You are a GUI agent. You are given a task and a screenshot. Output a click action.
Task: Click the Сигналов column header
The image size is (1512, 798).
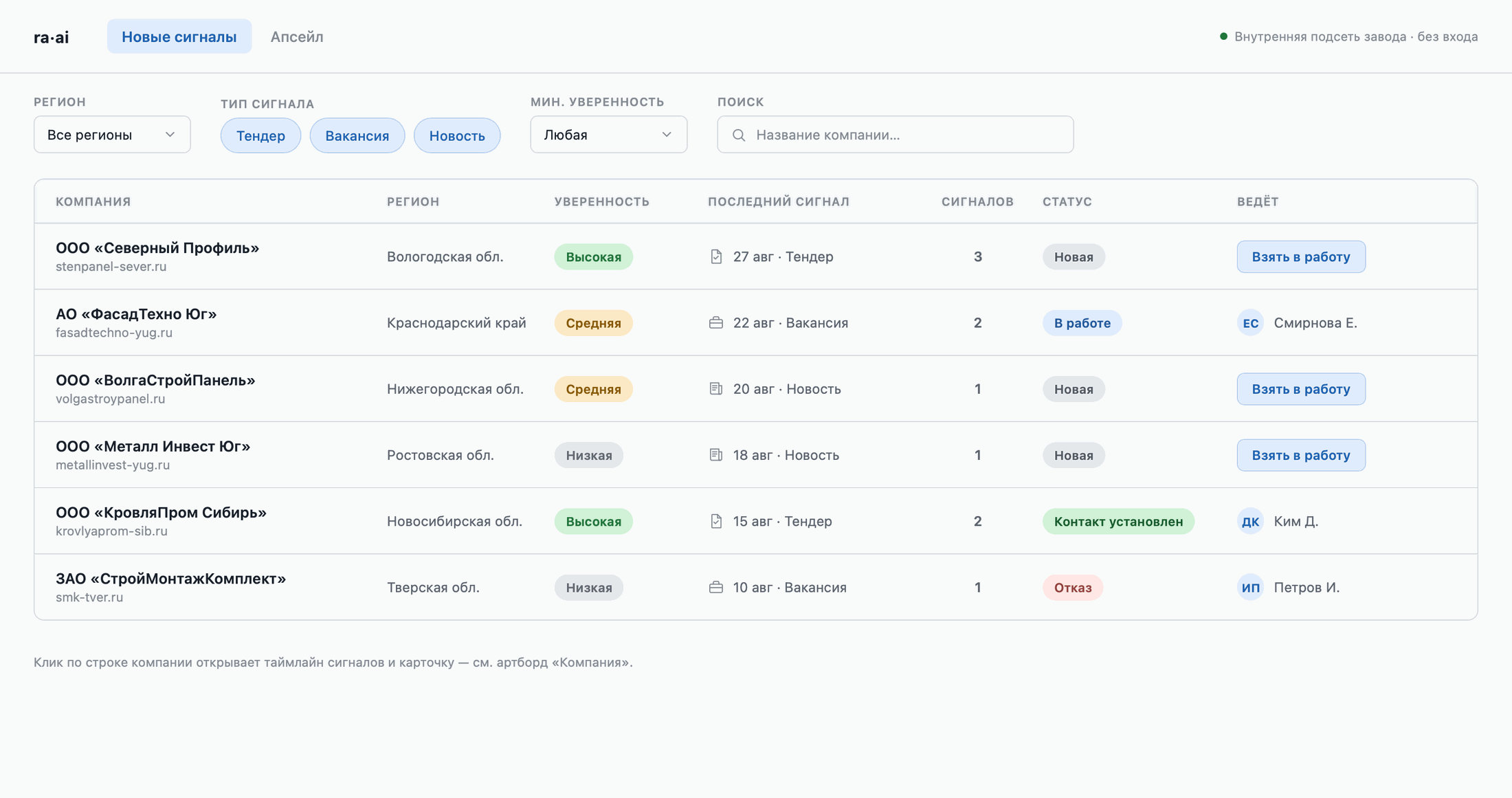[977, 201]
